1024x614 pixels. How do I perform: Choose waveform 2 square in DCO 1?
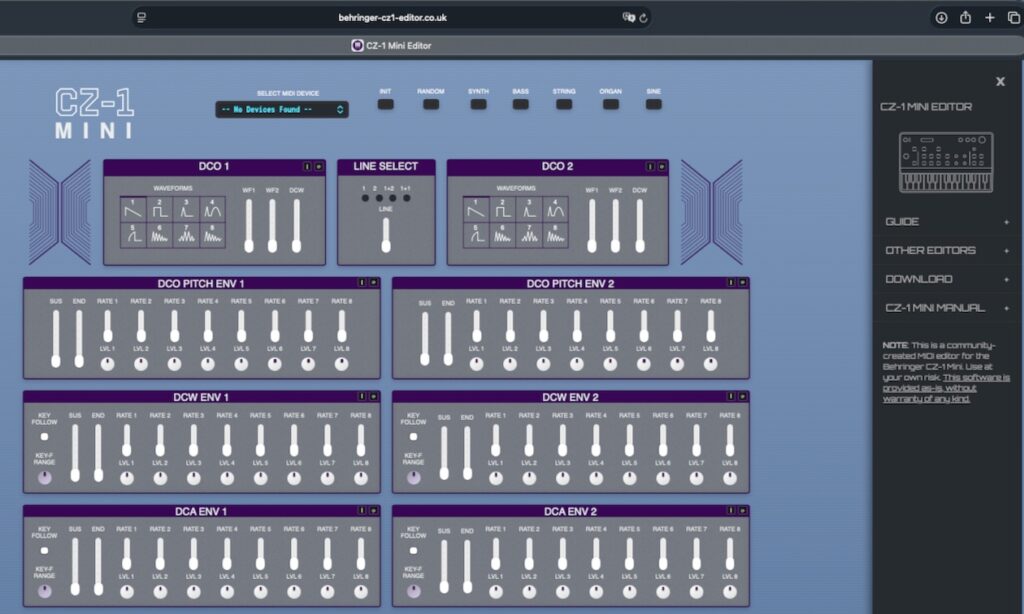(160, 210)
